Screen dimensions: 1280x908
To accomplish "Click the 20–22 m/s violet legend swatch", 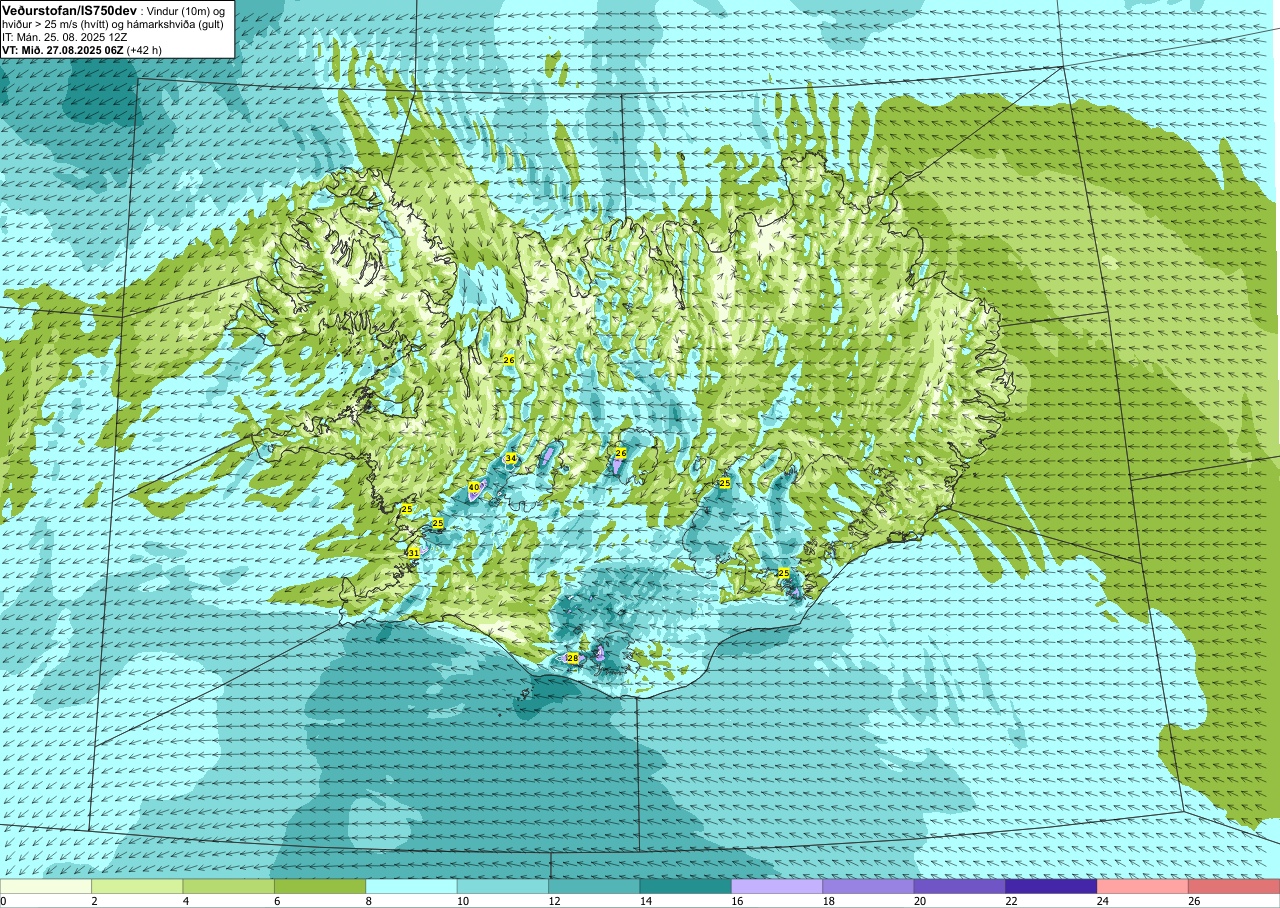I will point(960,886).
